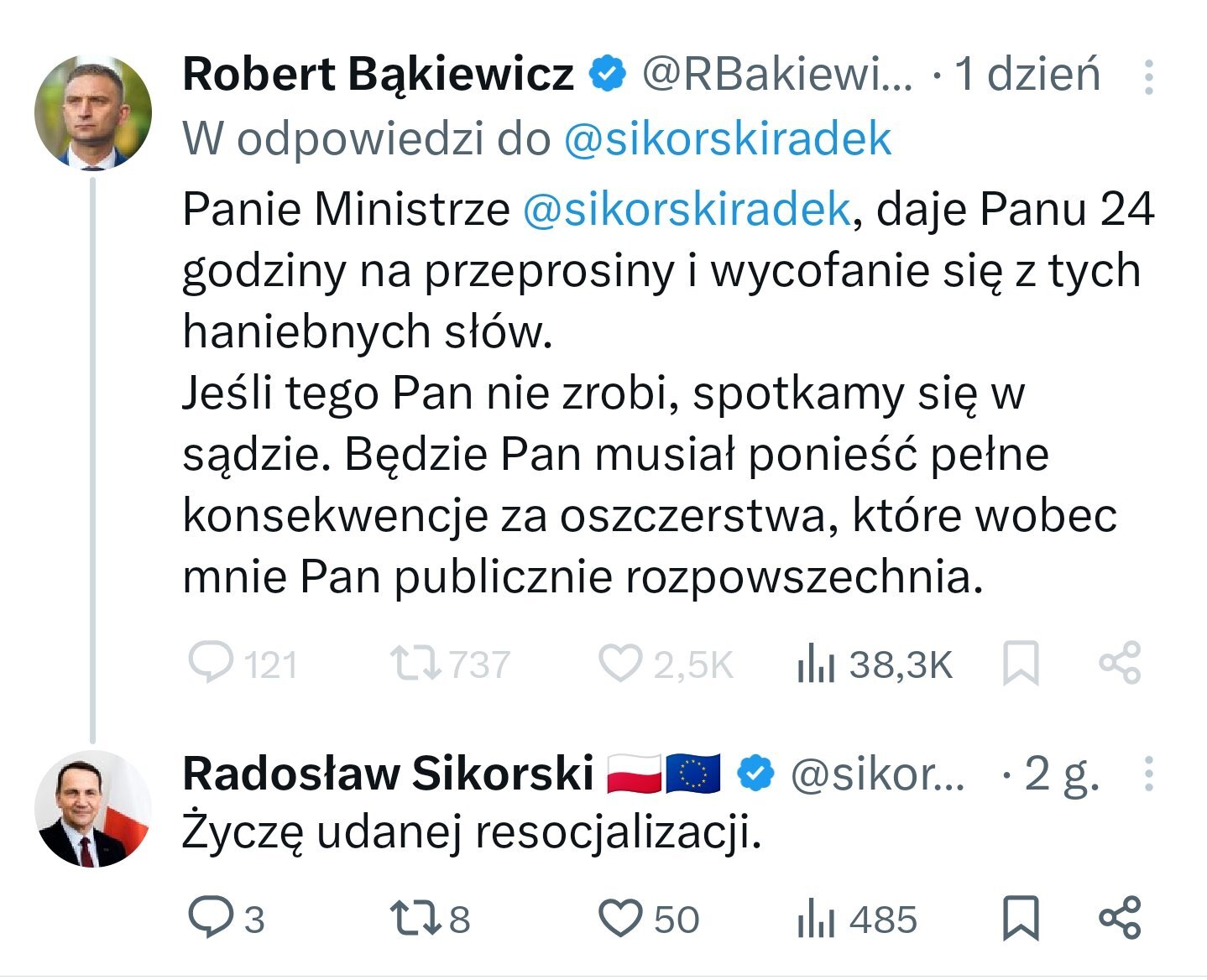Image resolution: width=1207 pixels, height=980 pixels.
Task: Open the Robert Bąkiewicz display name
Action: 378,74
